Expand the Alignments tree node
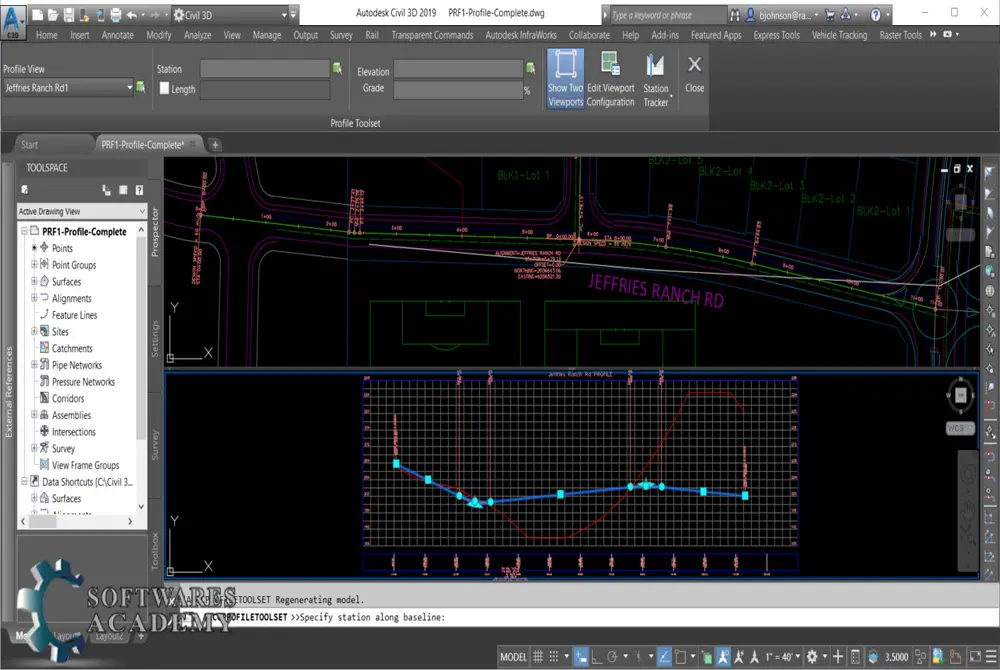 point(34,297)
